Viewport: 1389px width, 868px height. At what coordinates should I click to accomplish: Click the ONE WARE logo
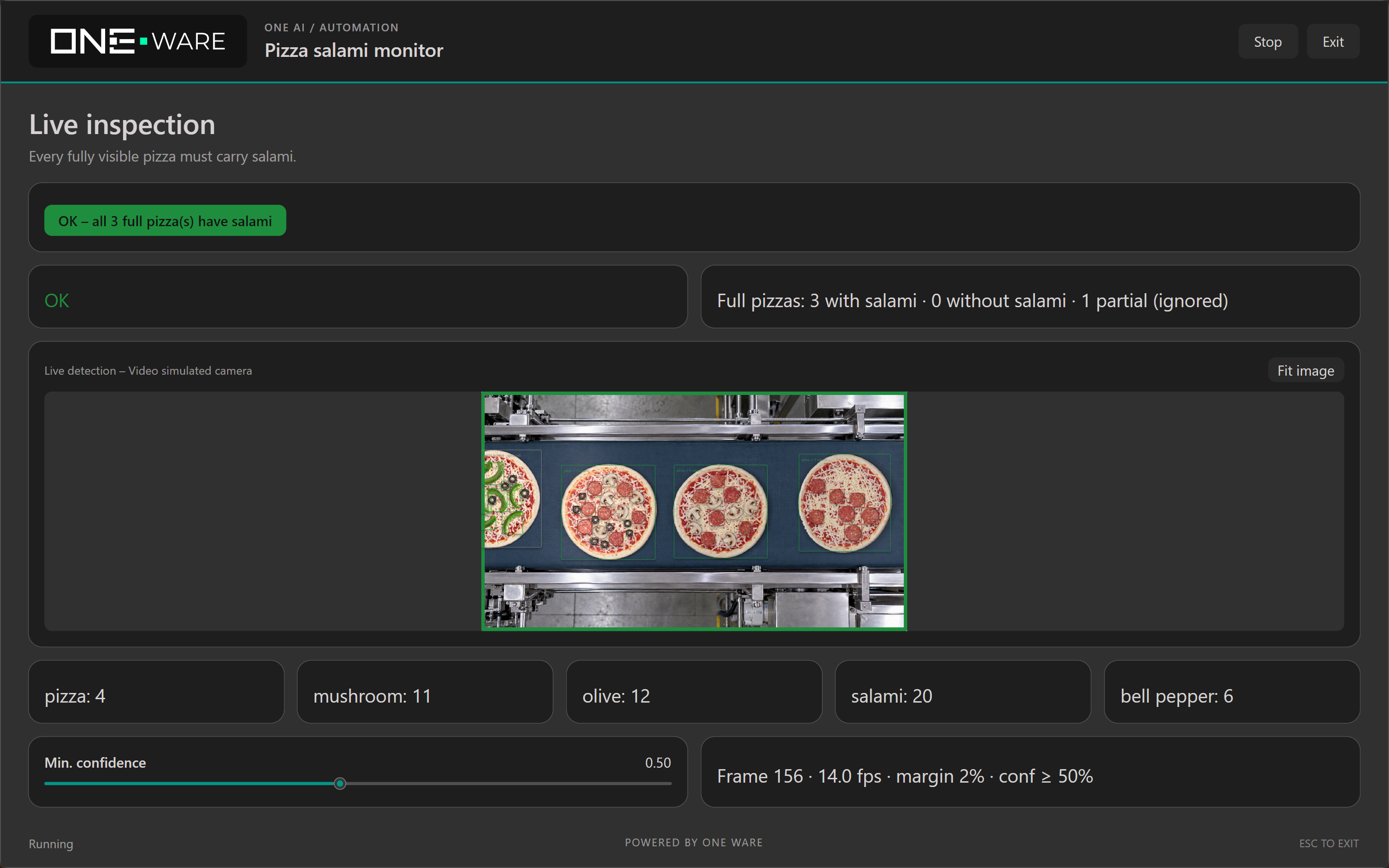click(138, 41)
